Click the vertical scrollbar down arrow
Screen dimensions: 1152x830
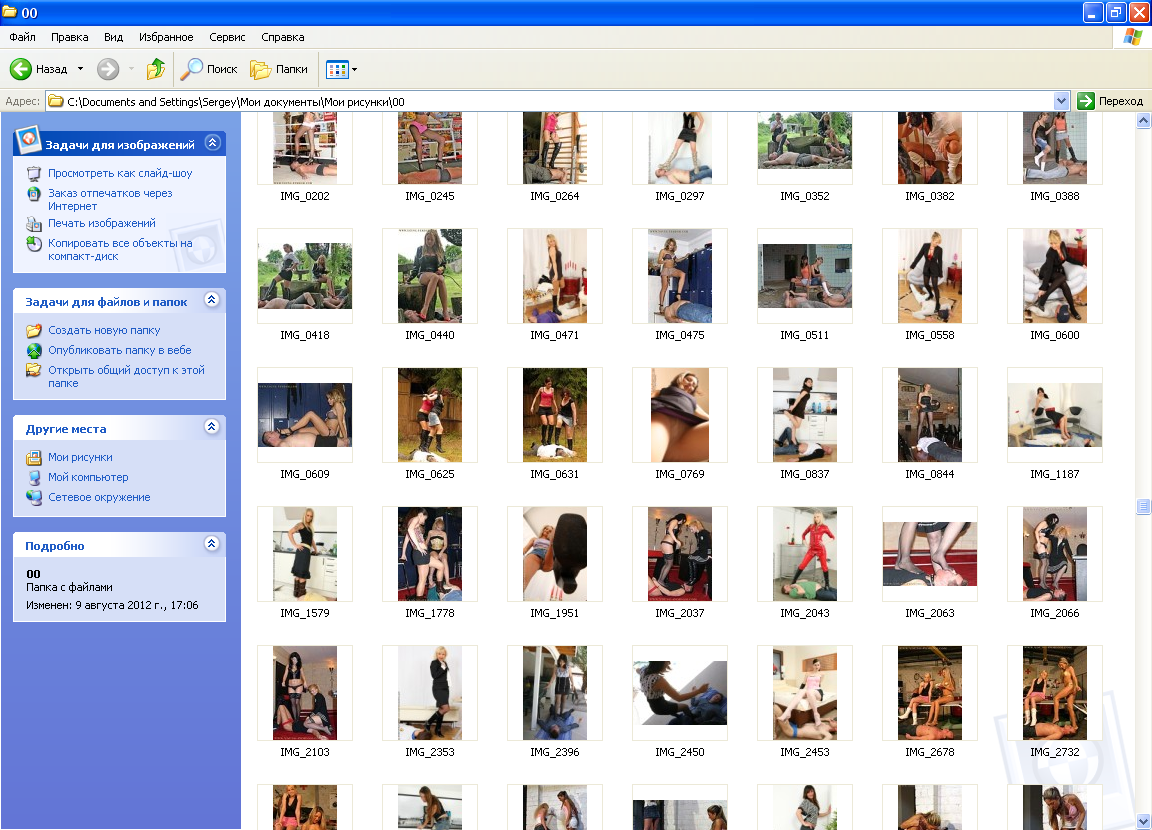point(1143,821)
